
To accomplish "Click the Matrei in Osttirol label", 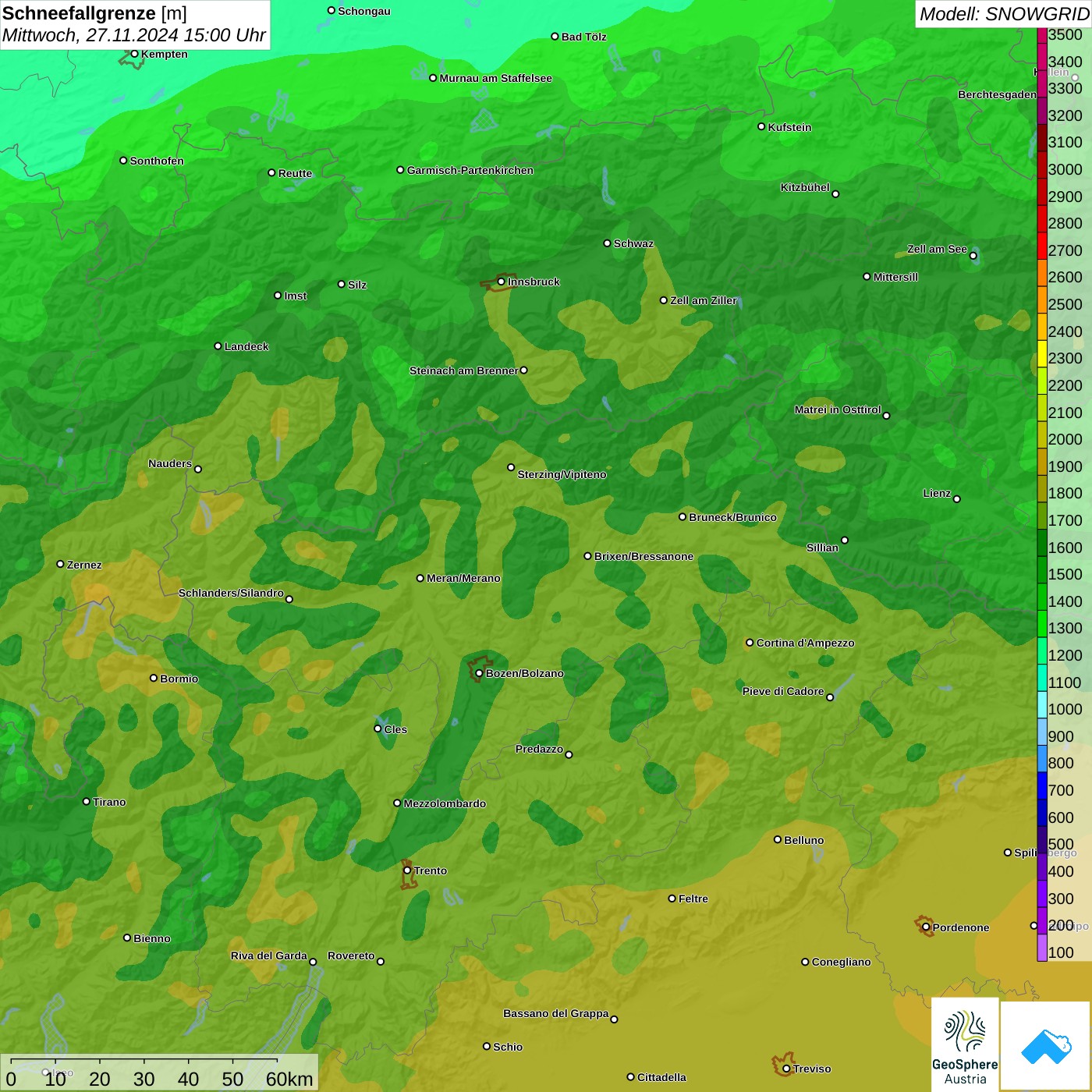I will (x=838, y=409).
